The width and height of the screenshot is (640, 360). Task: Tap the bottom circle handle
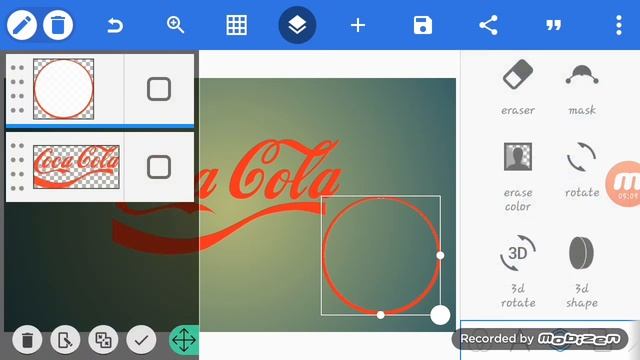[x=380, y=315]
